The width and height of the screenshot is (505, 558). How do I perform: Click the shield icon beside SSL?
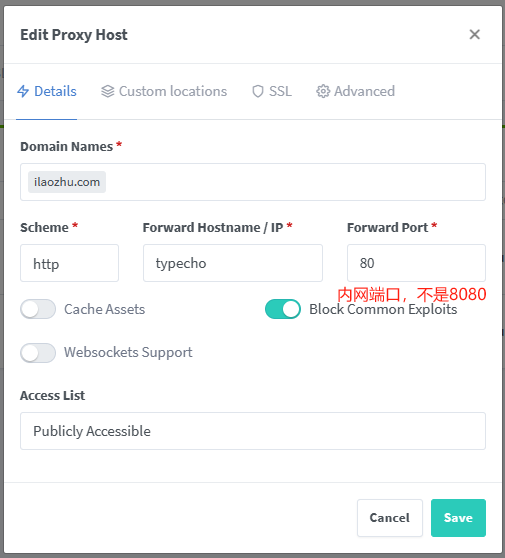click(258, 91)
